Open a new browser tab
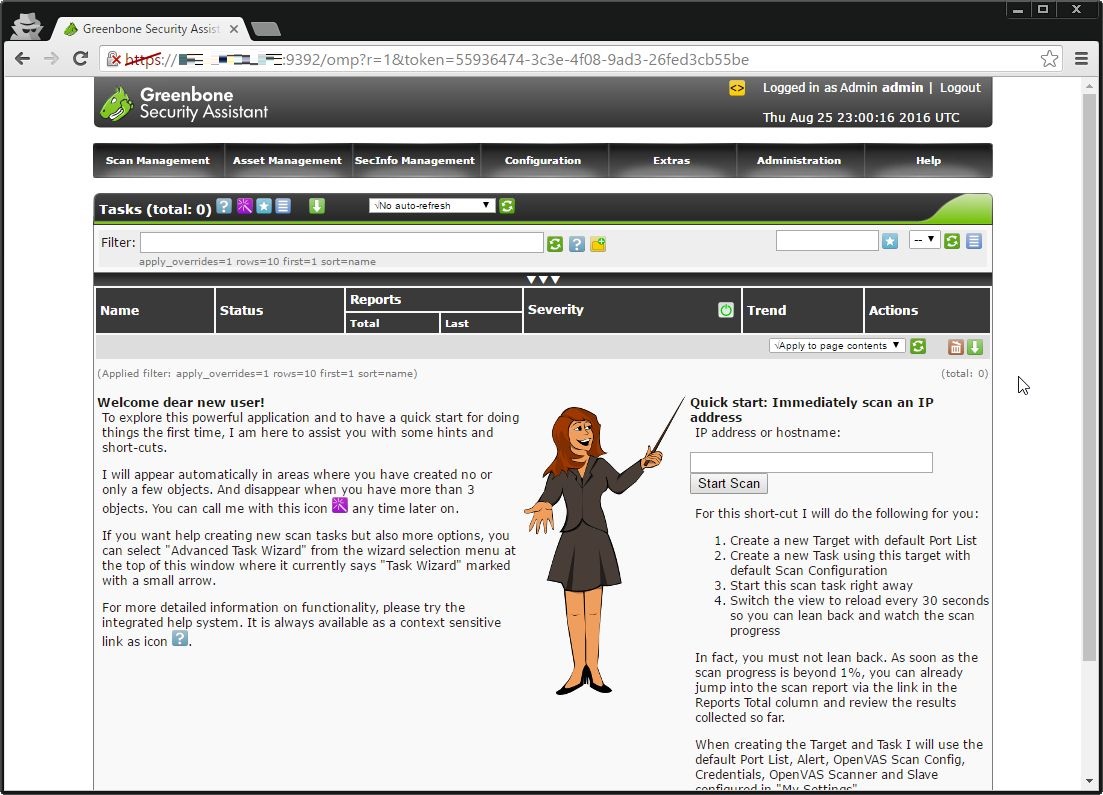The width and height of the screenshot is (1103, 795). click(266, 29)
